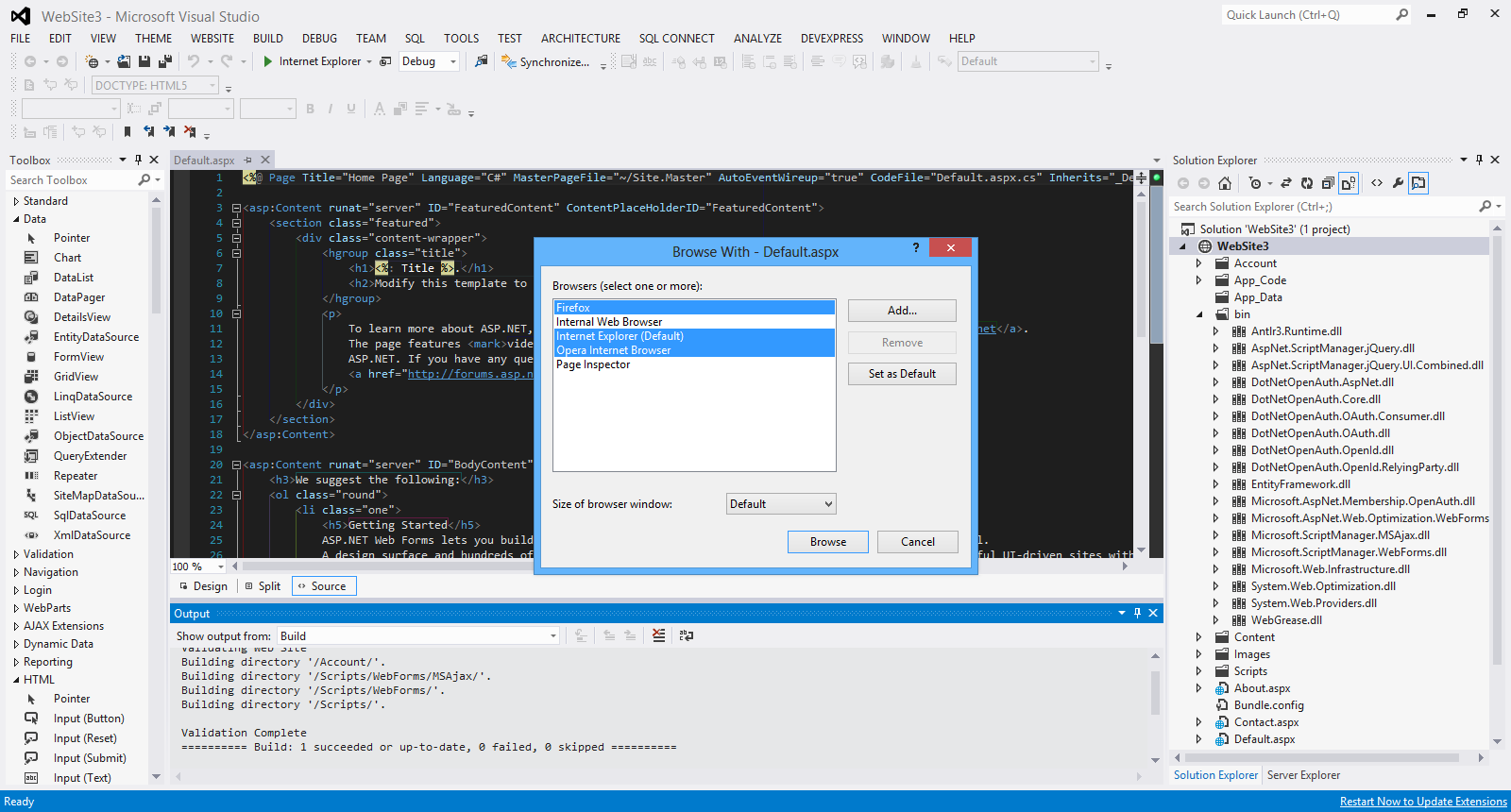Click the Save icon in the main toolbar
Viewport: 1511px width, 812px height.
click(x=144, y=61)
